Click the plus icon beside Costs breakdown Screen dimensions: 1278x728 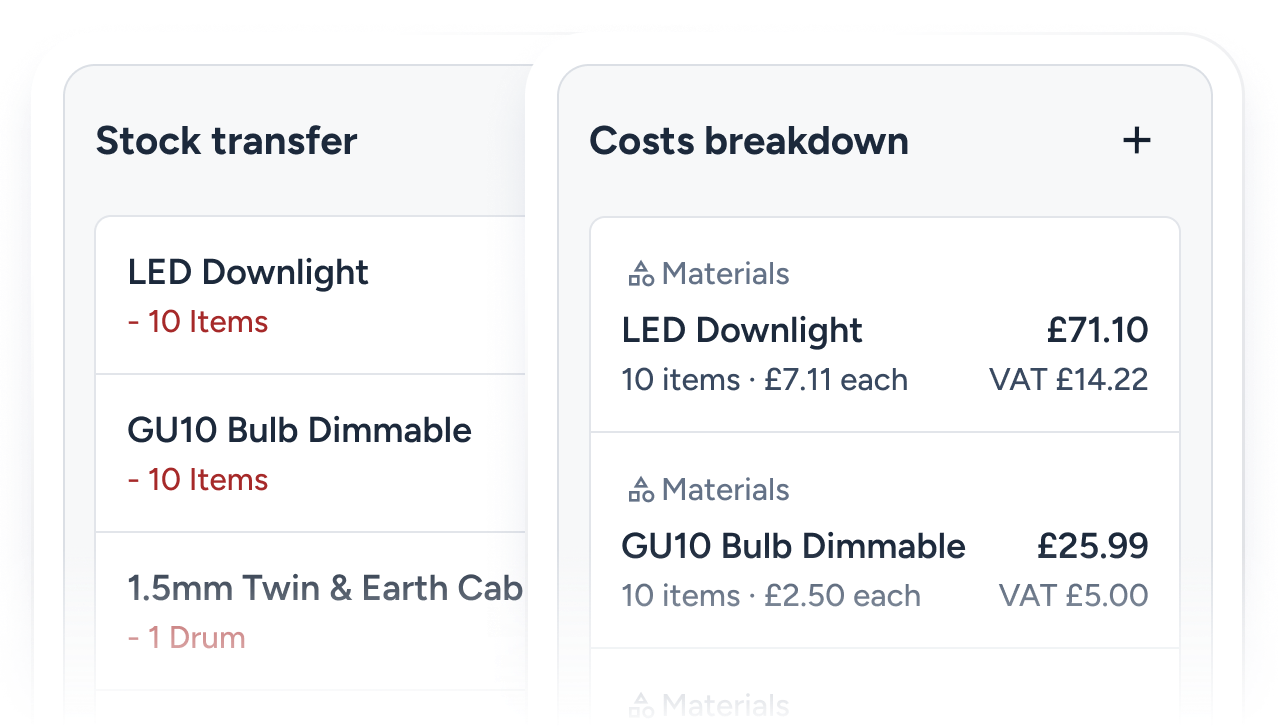coord(1136,141)
